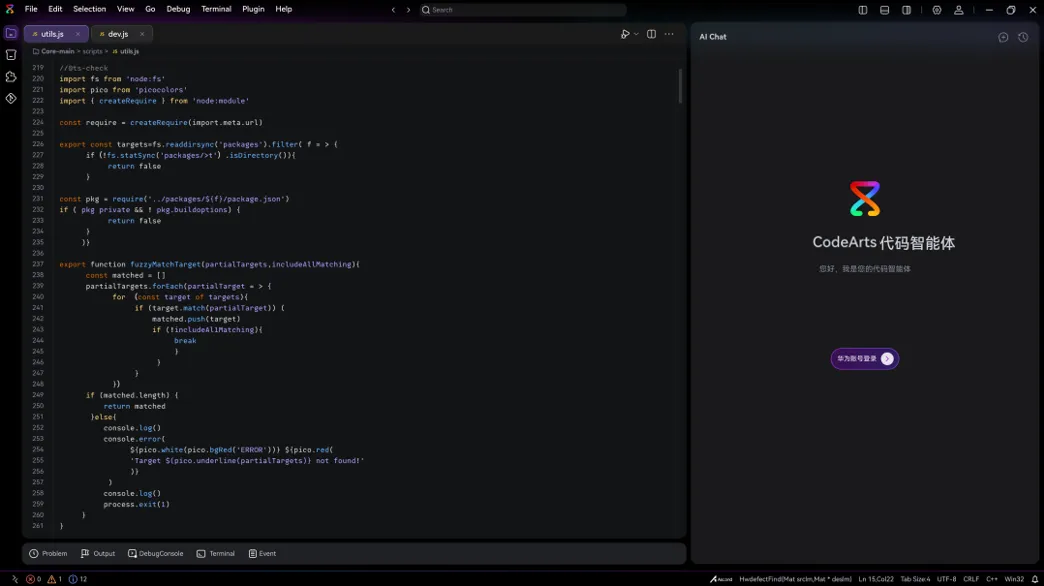Click utils.js in the breadcrumb

click(x=129, y=51)
